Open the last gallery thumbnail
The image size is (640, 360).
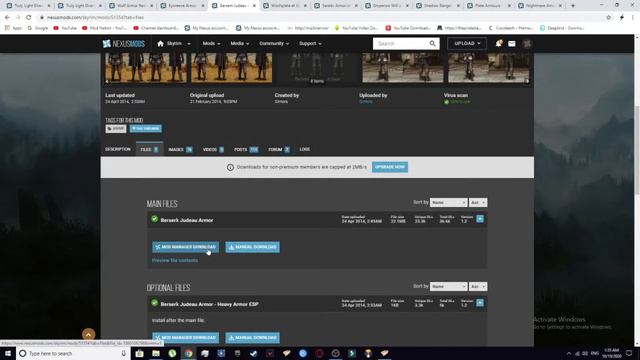pyautogui.click(x=489, y=68)
